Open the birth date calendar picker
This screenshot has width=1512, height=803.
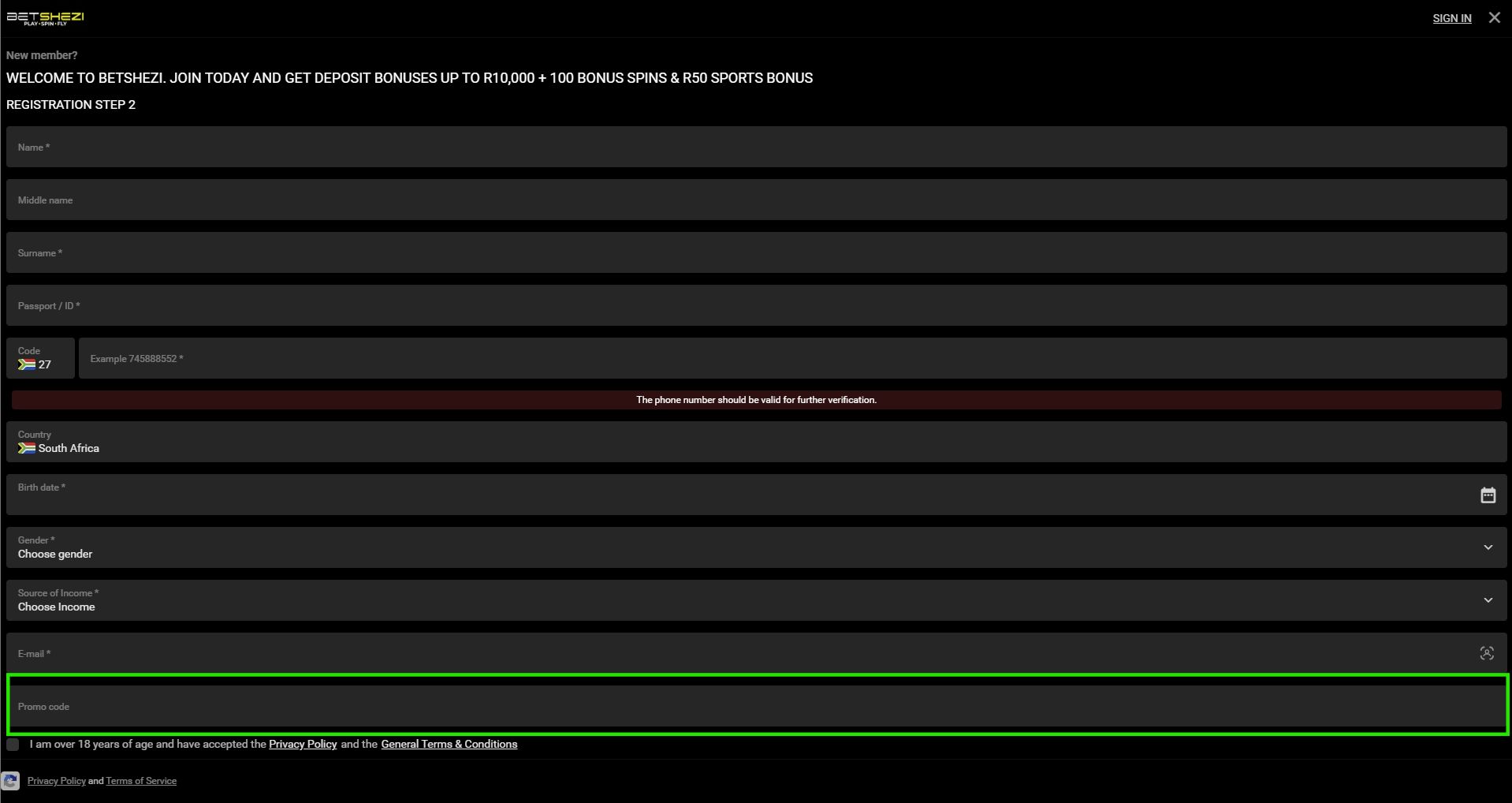pos(1488,495)
